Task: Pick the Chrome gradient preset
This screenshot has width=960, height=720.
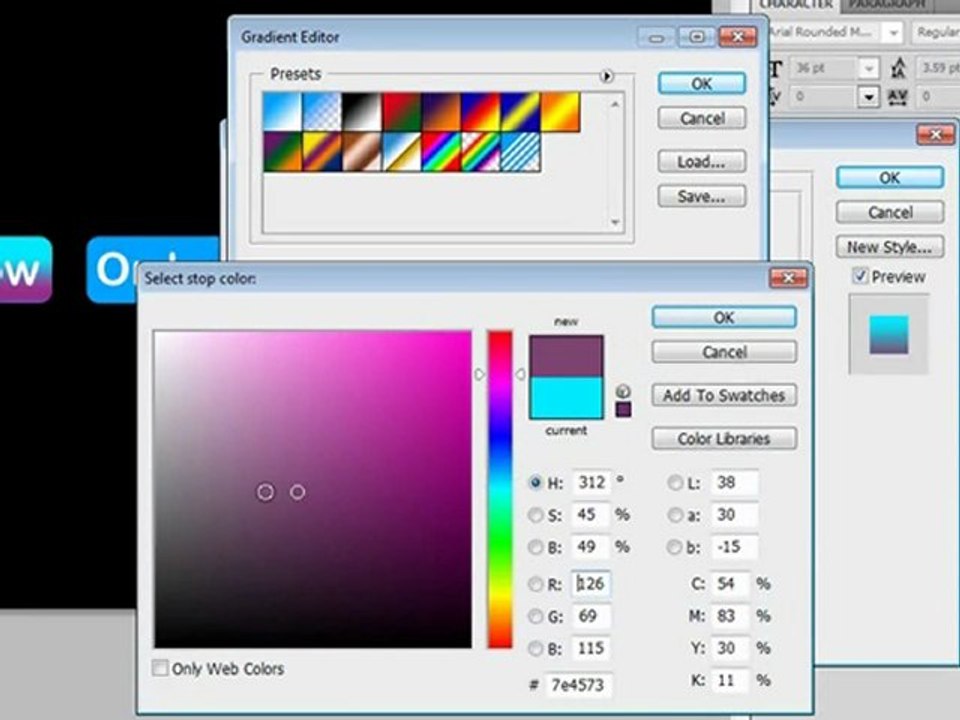Action: pos(402,152)
